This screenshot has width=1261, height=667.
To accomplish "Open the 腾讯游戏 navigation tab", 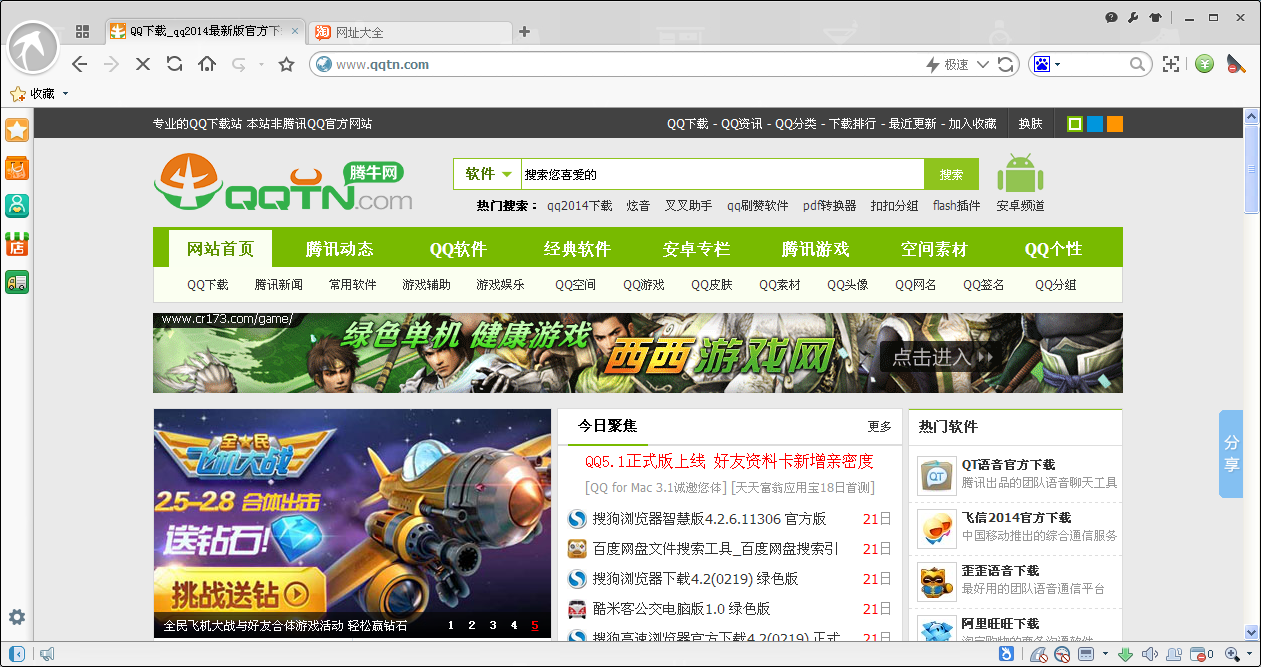I will (x=815, y=249).
